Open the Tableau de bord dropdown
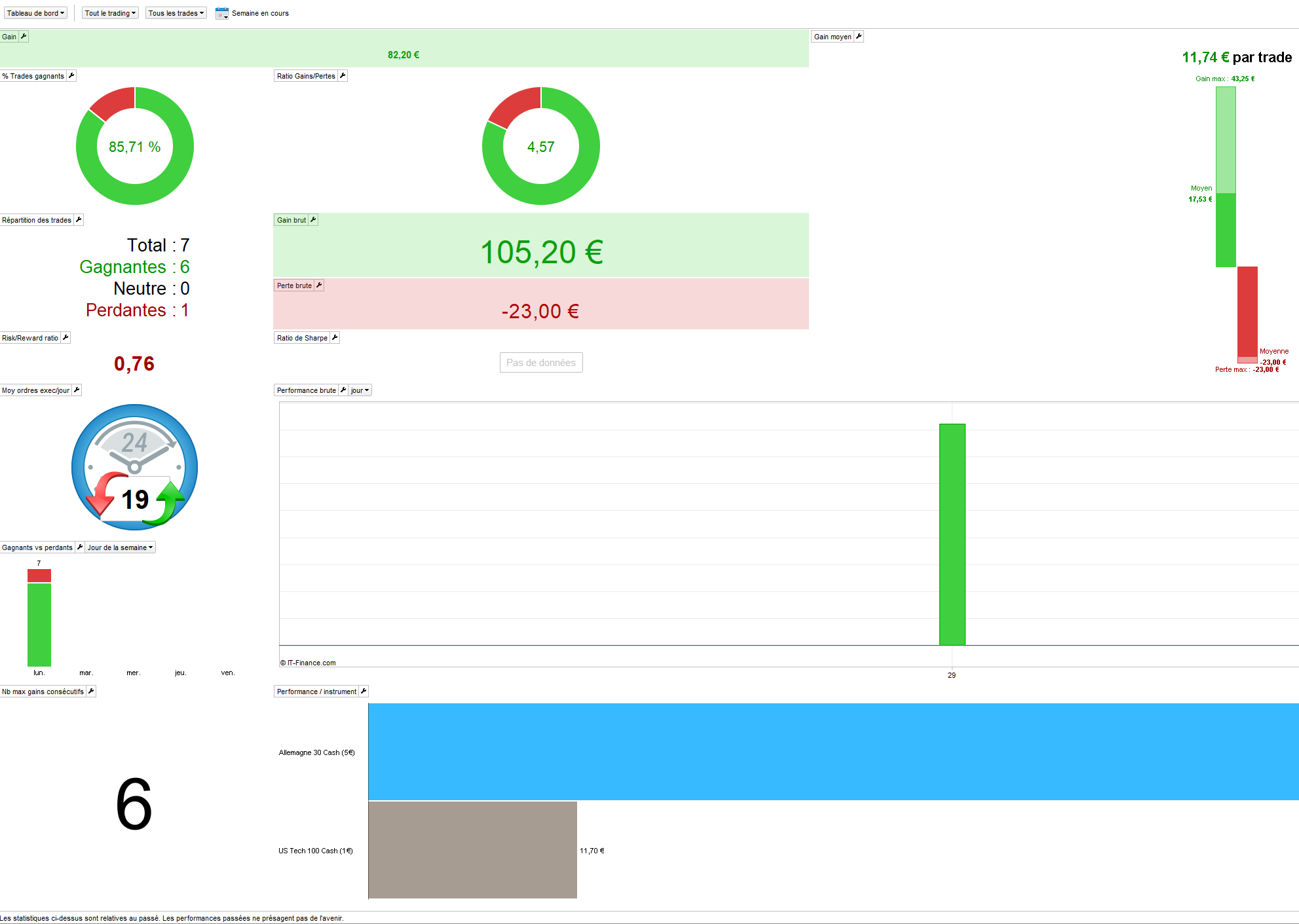 coord(35,13)
